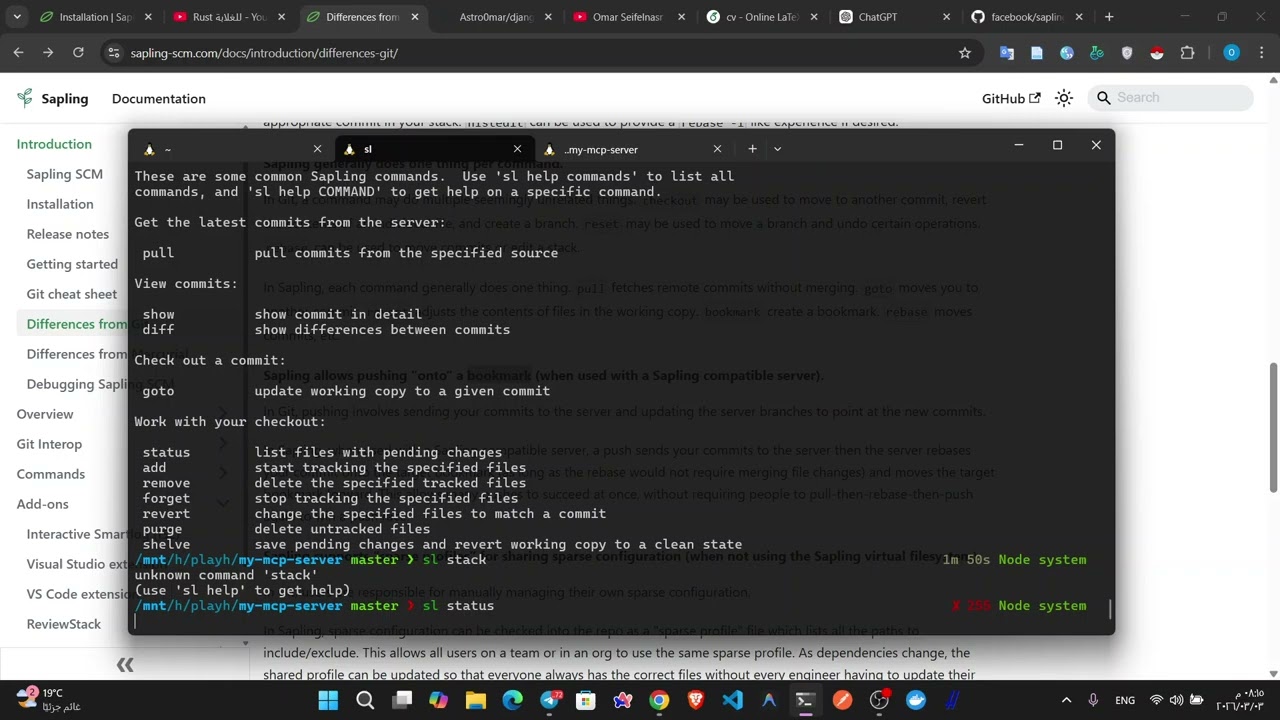Viewport: 1280px width, 720px height.
Task: Open the Git cheat sheet sidebar page
Action: point(72,294)
